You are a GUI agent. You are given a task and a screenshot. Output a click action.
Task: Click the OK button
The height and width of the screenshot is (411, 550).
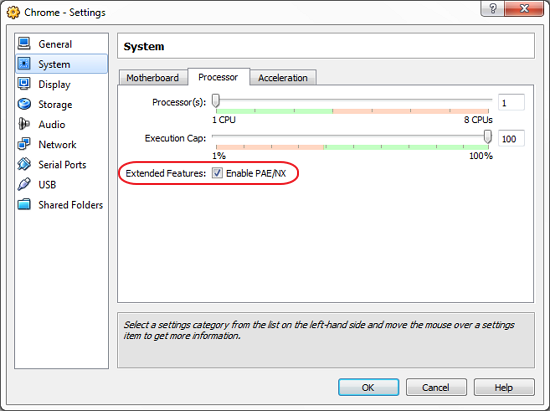(x=368, y=388)
